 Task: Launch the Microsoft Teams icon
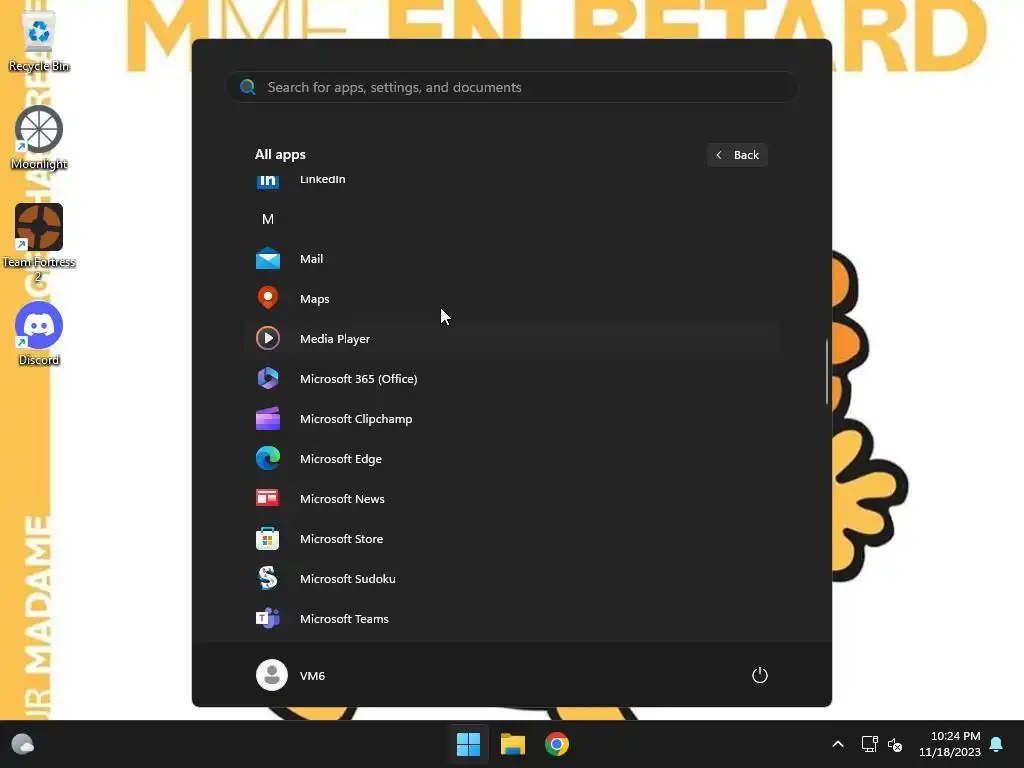[268, 618]
